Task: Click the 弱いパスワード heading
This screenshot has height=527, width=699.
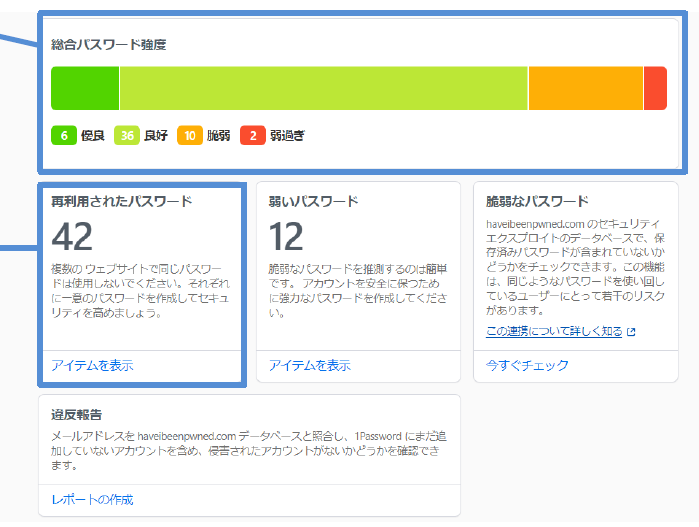Action: pyautogui.click(x=313, y=202)
